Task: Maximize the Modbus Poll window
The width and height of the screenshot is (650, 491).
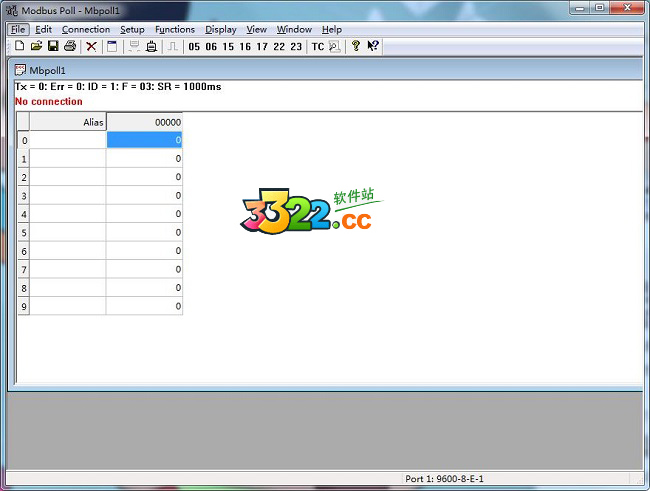Action: coord(600,7)
